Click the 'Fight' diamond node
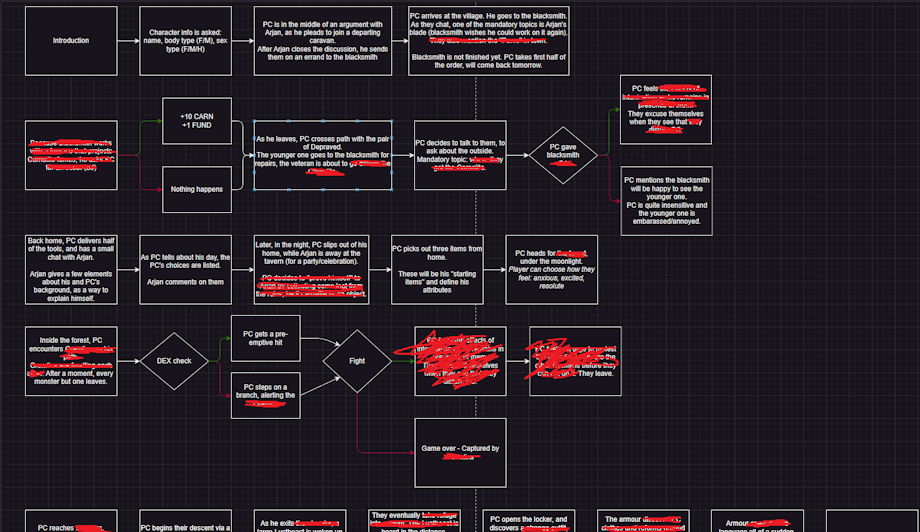 tap(355, 361)
